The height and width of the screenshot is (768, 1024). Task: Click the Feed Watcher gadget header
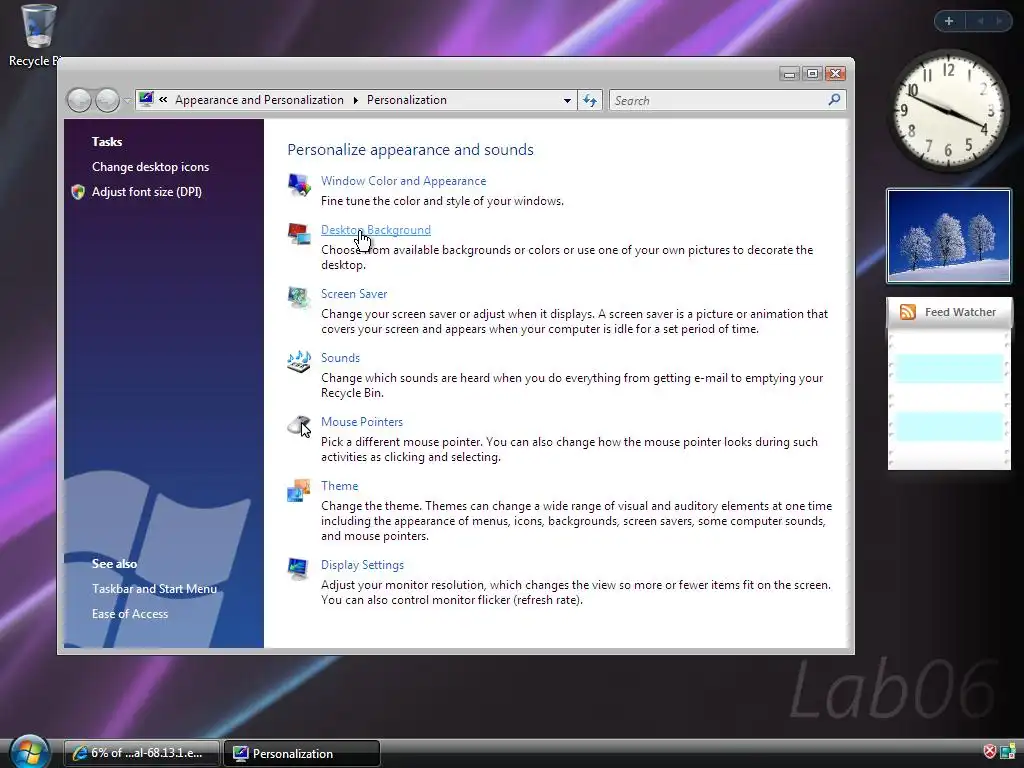949,312
